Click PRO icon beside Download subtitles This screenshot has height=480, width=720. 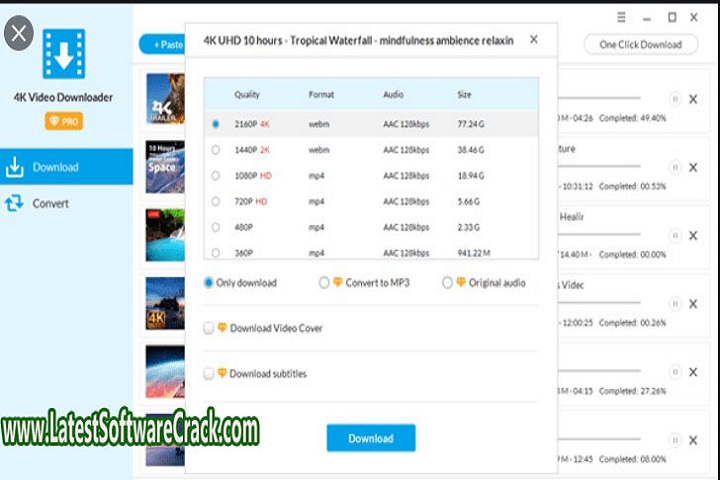click(222, 373)
